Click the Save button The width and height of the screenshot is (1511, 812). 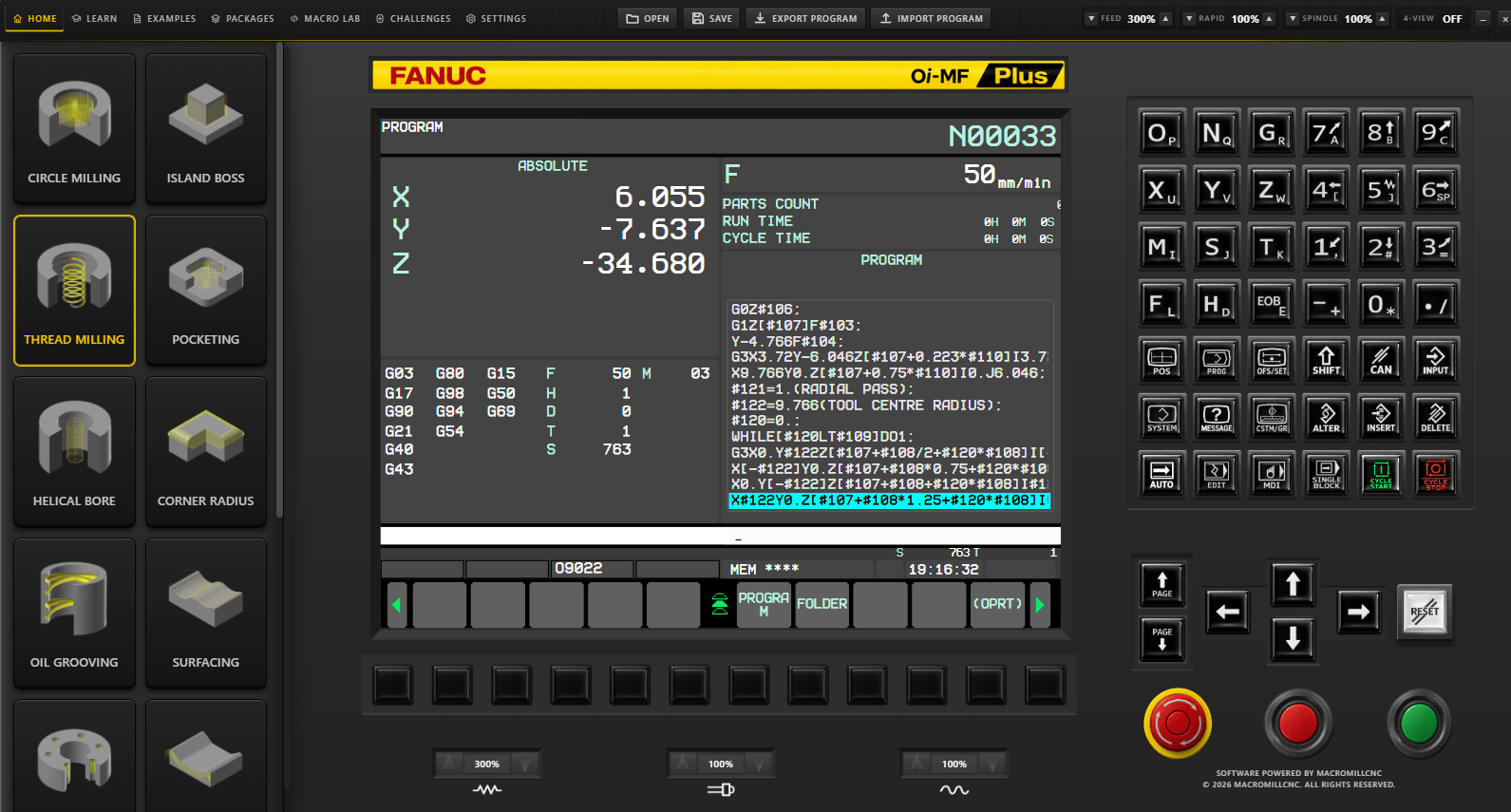pos(712,18)
